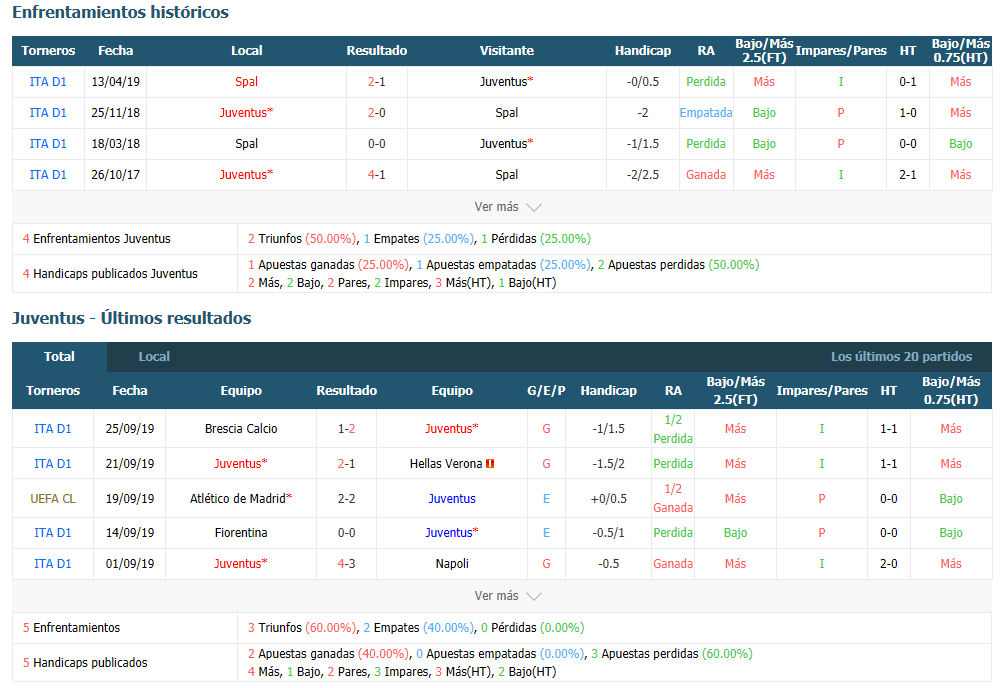Switch to the Total tab
Viewport: 1000px width, 688px height.
(x=59, y=356)
